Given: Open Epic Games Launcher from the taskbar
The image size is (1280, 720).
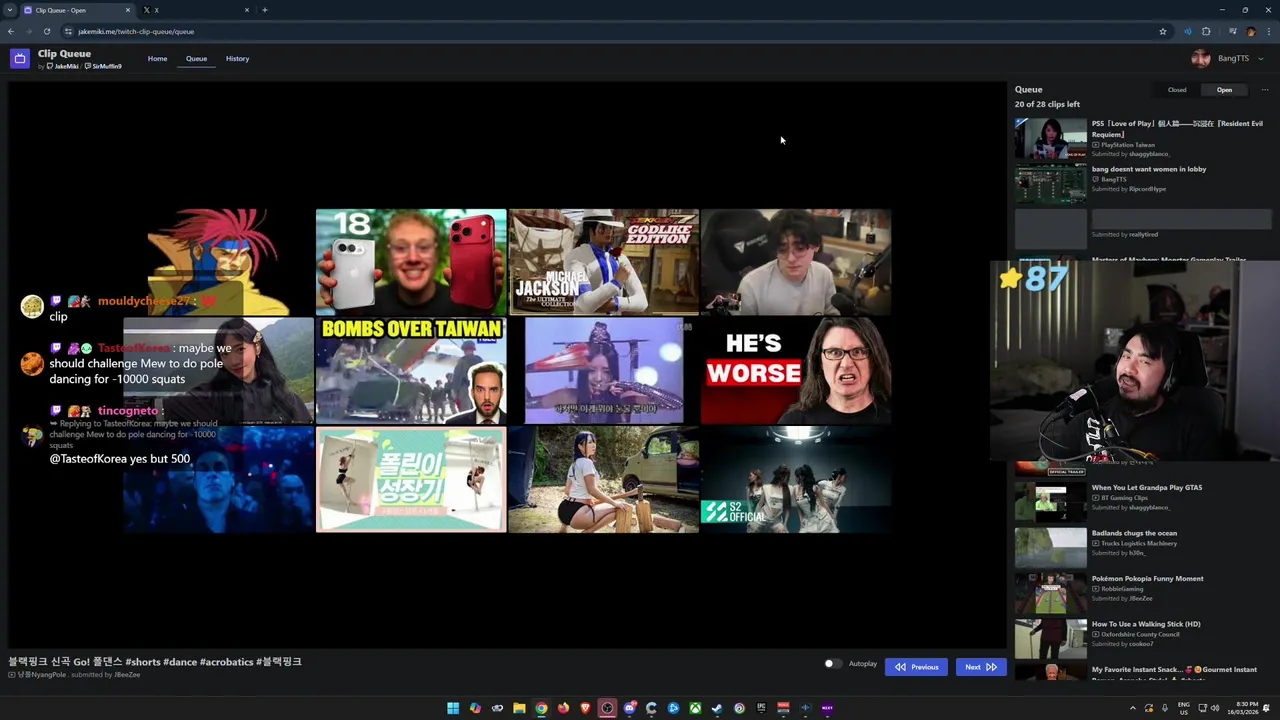Looking at the screenshot, I should tap(761, 708).
